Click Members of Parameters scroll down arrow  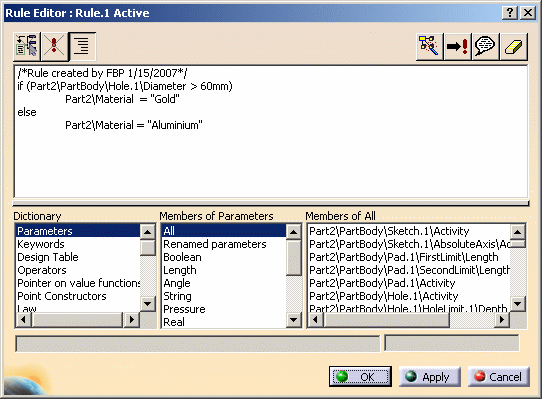pyautogui.click(x=294, y=320)
